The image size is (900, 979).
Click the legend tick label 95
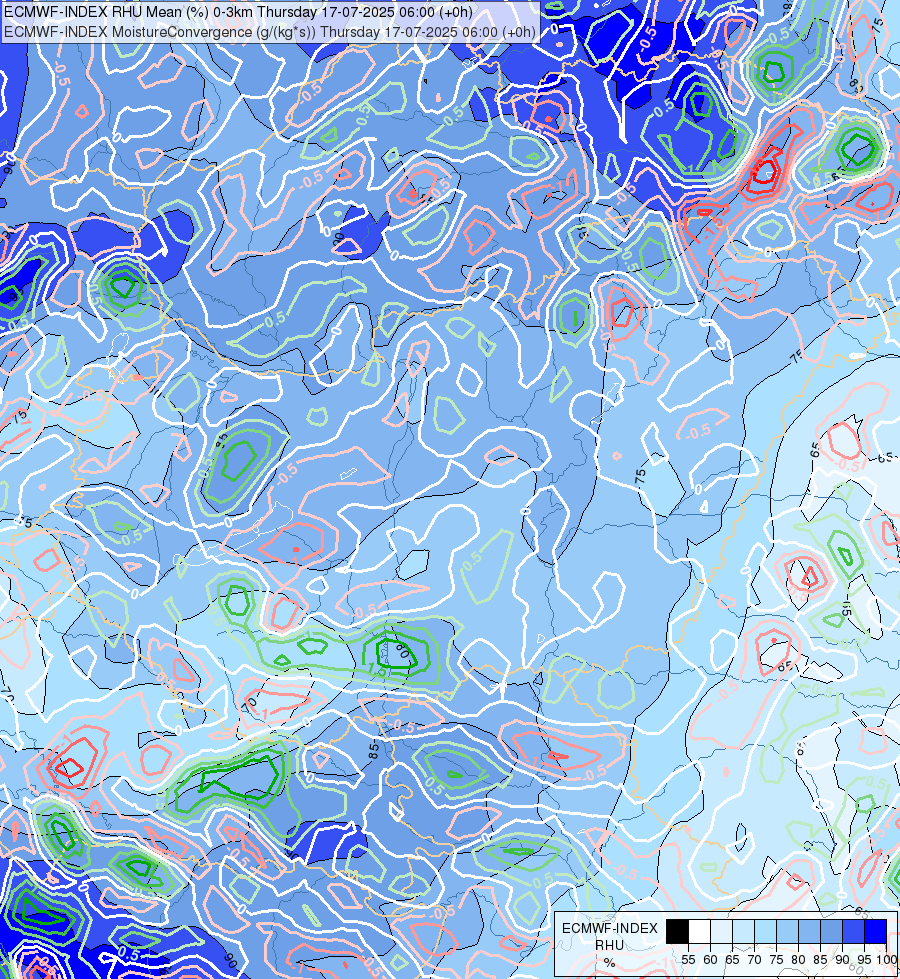[864, 960]
